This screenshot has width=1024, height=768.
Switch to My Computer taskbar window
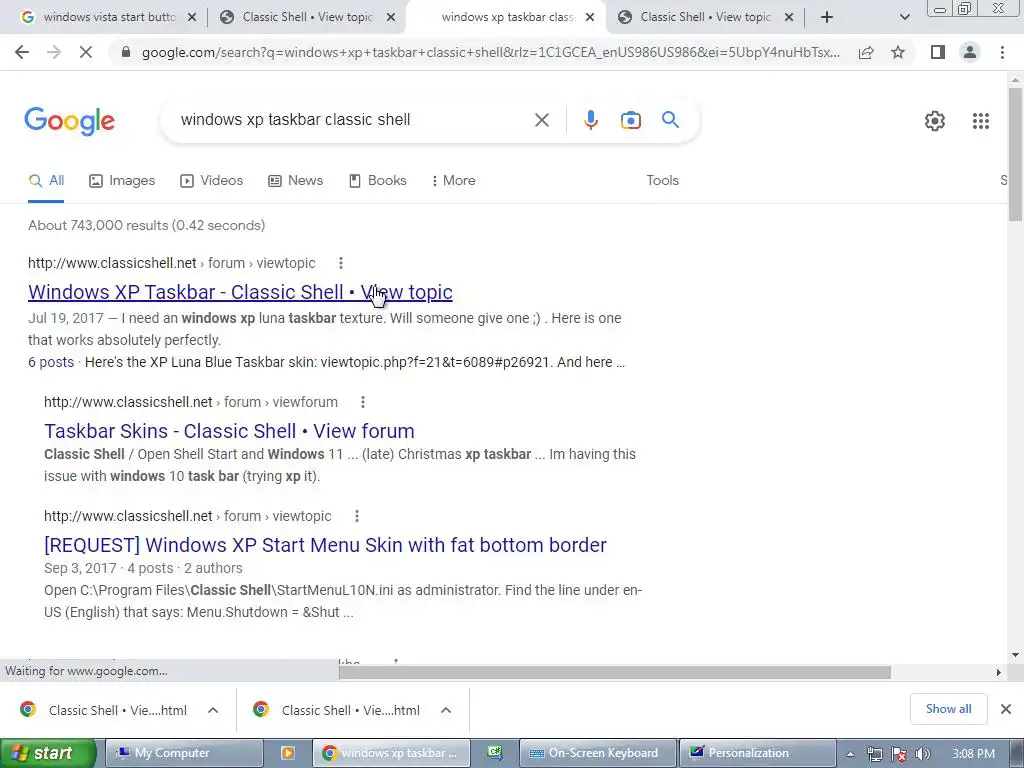click(x=184, y=753)
